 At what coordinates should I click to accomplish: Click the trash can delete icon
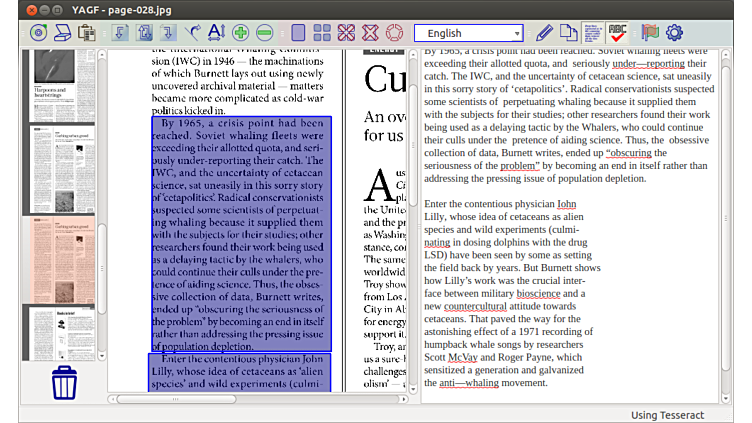(x=64, y=382)
